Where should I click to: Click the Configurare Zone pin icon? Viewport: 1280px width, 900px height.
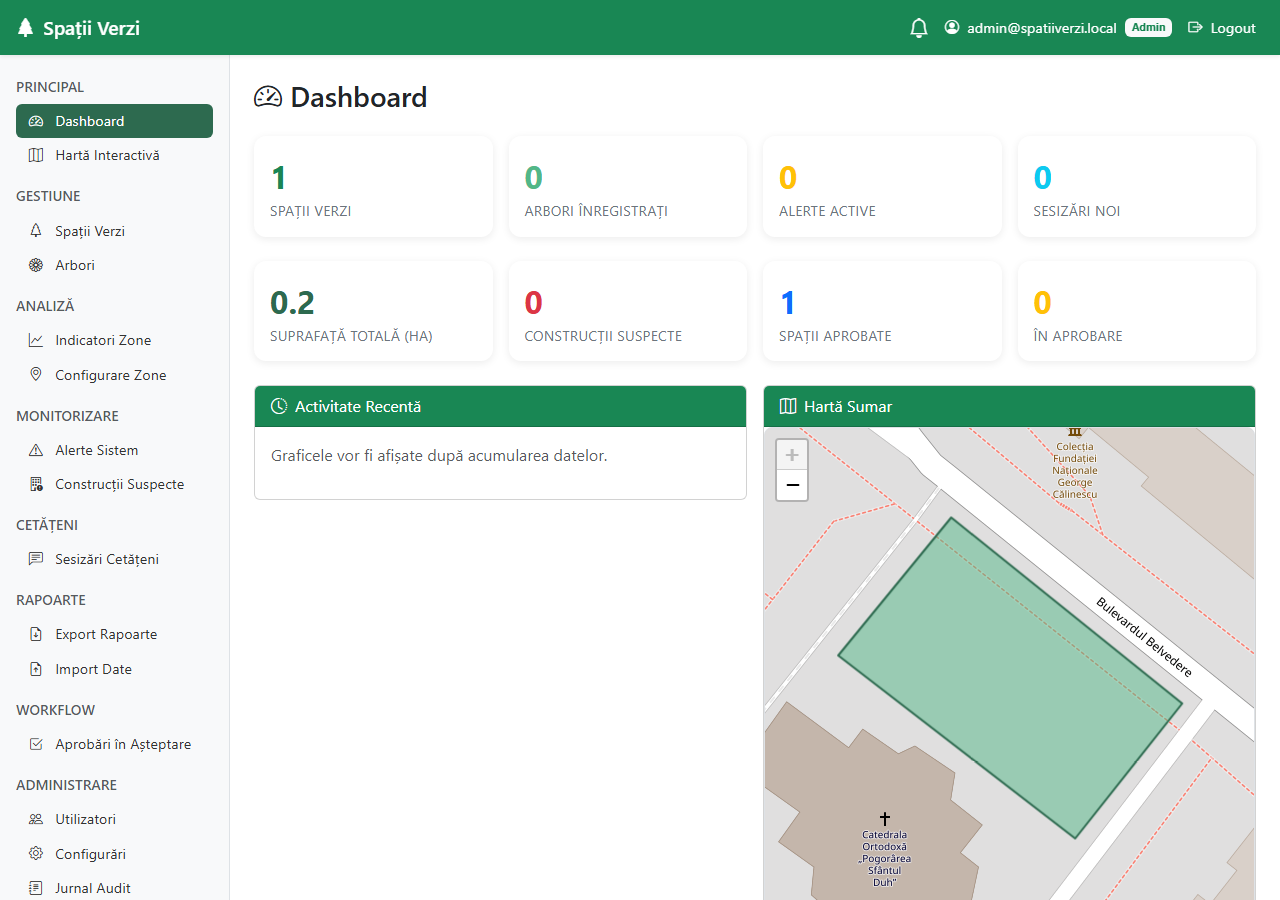pos(36,375)
